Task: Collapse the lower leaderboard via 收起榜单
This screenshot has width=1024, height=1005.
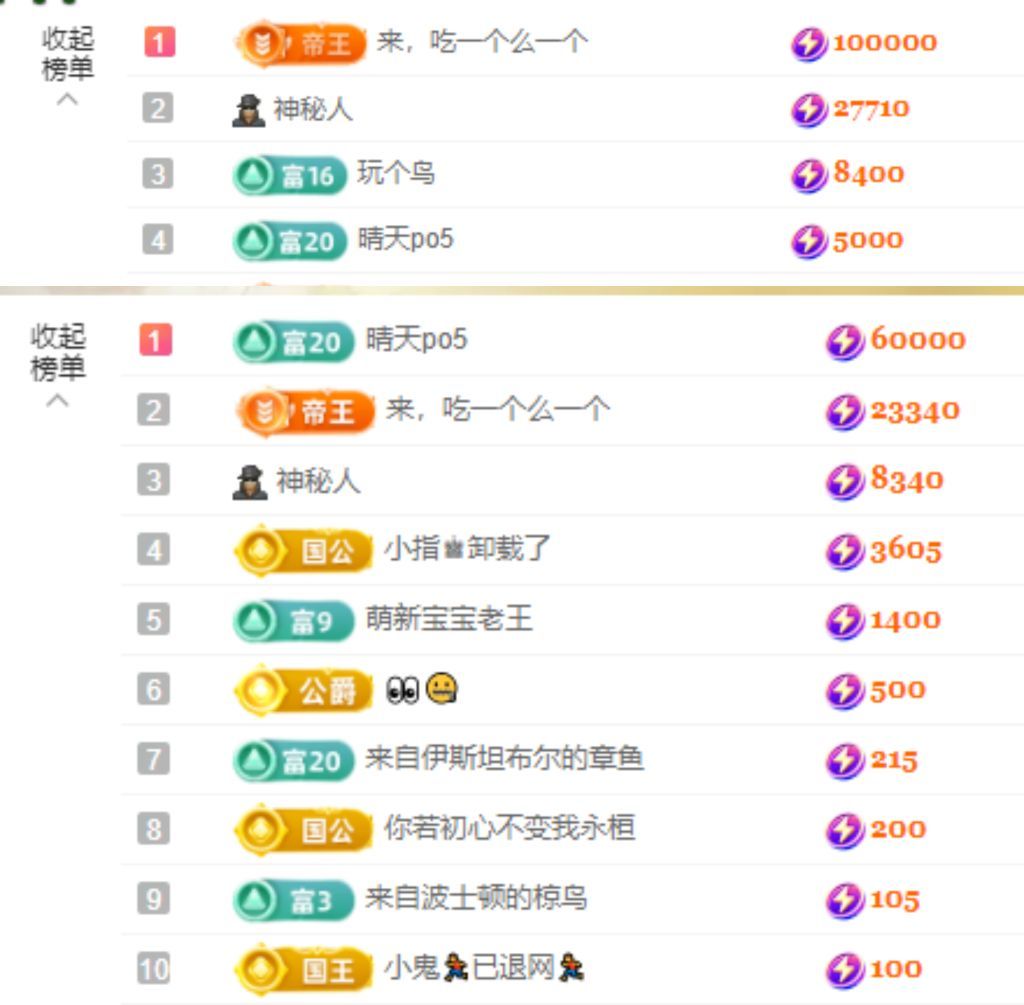Action: 57,352
